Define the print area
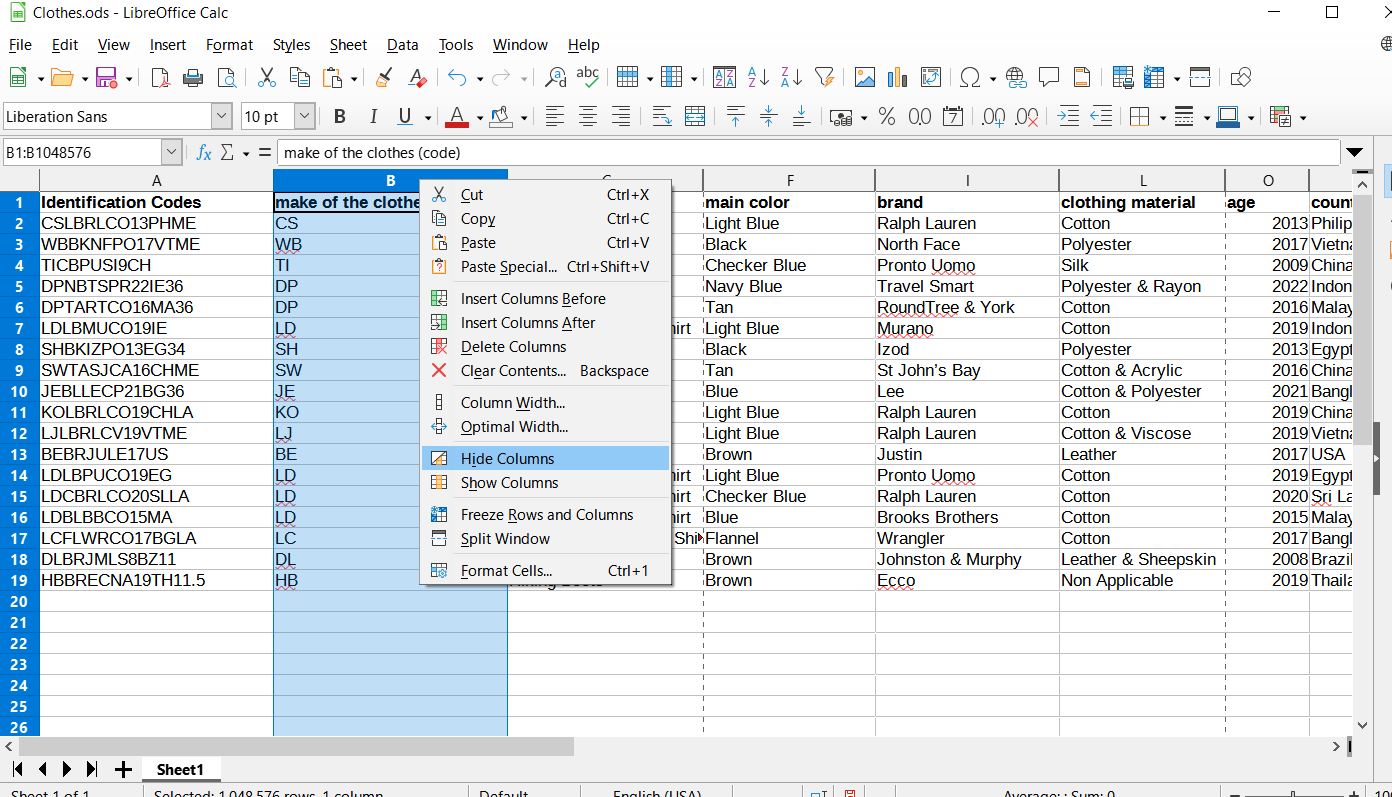 click(1123, 77)
